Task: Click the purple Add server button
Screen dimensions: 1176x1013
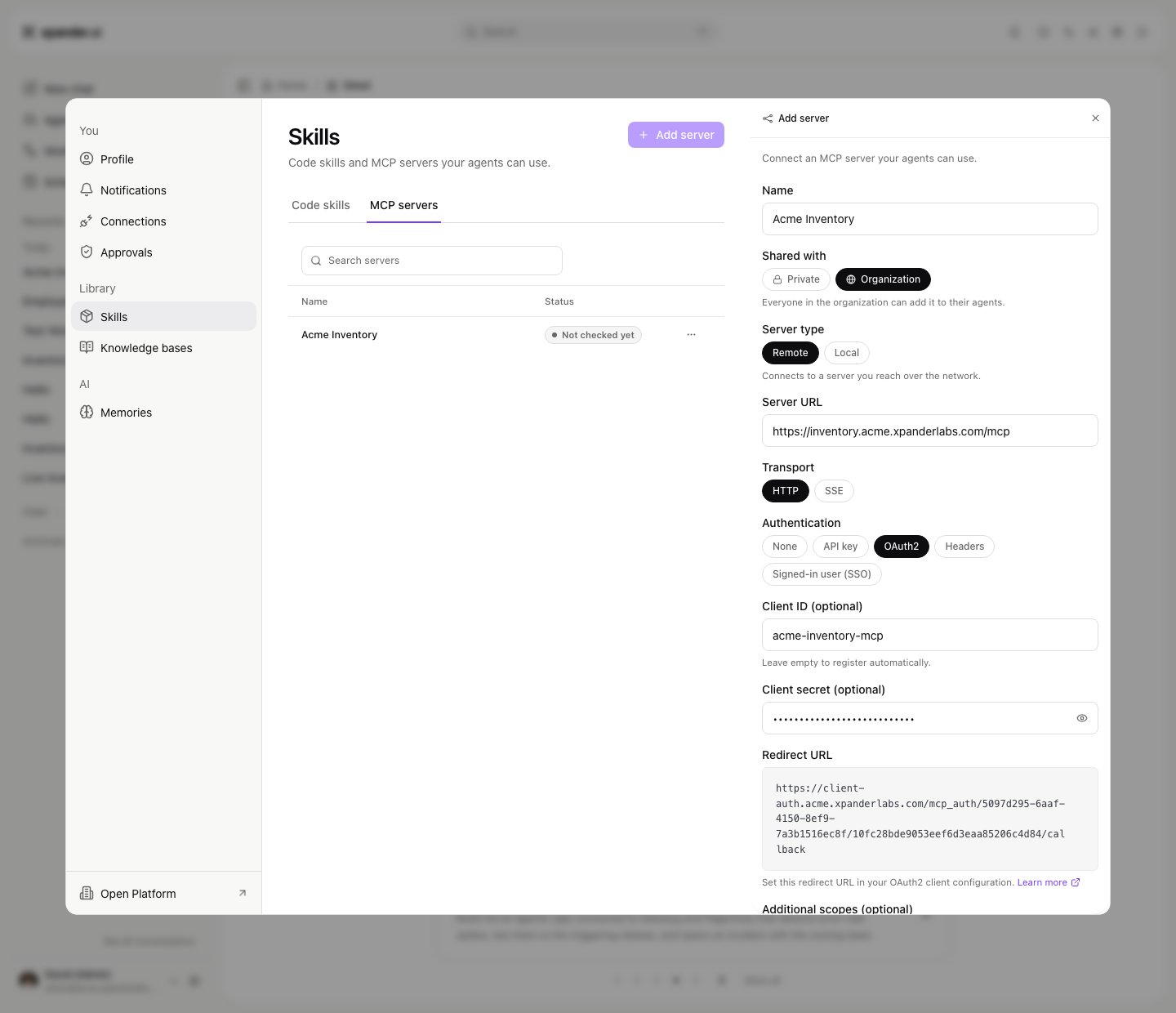Action: pos(676,135)
